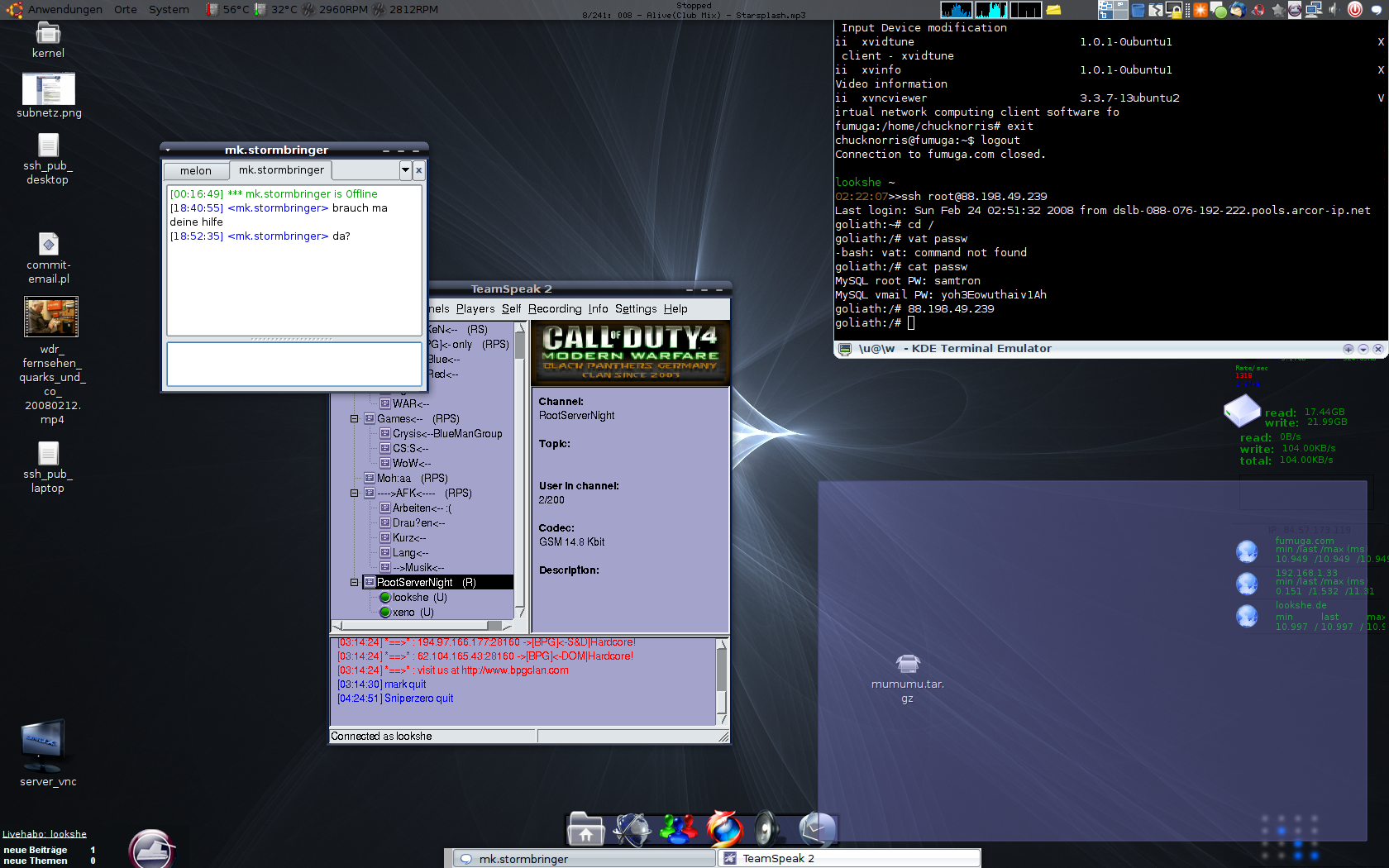Click the chat message input box

(294, 364)
